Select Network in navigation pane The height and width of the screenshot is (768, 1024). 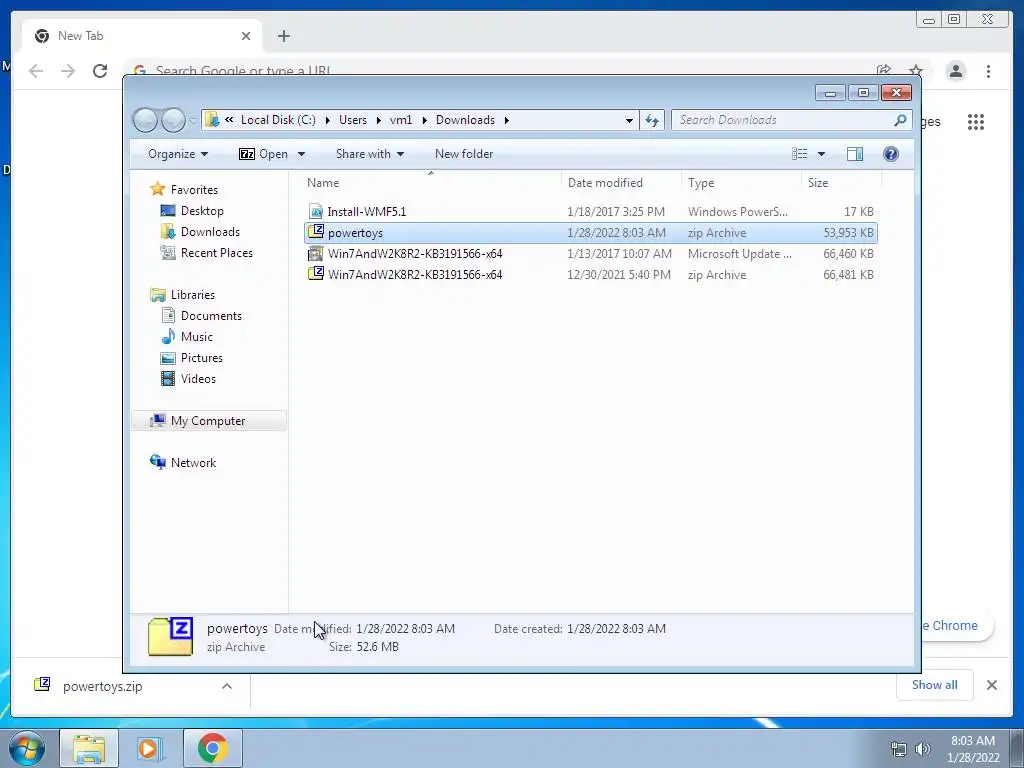point(193,462)
